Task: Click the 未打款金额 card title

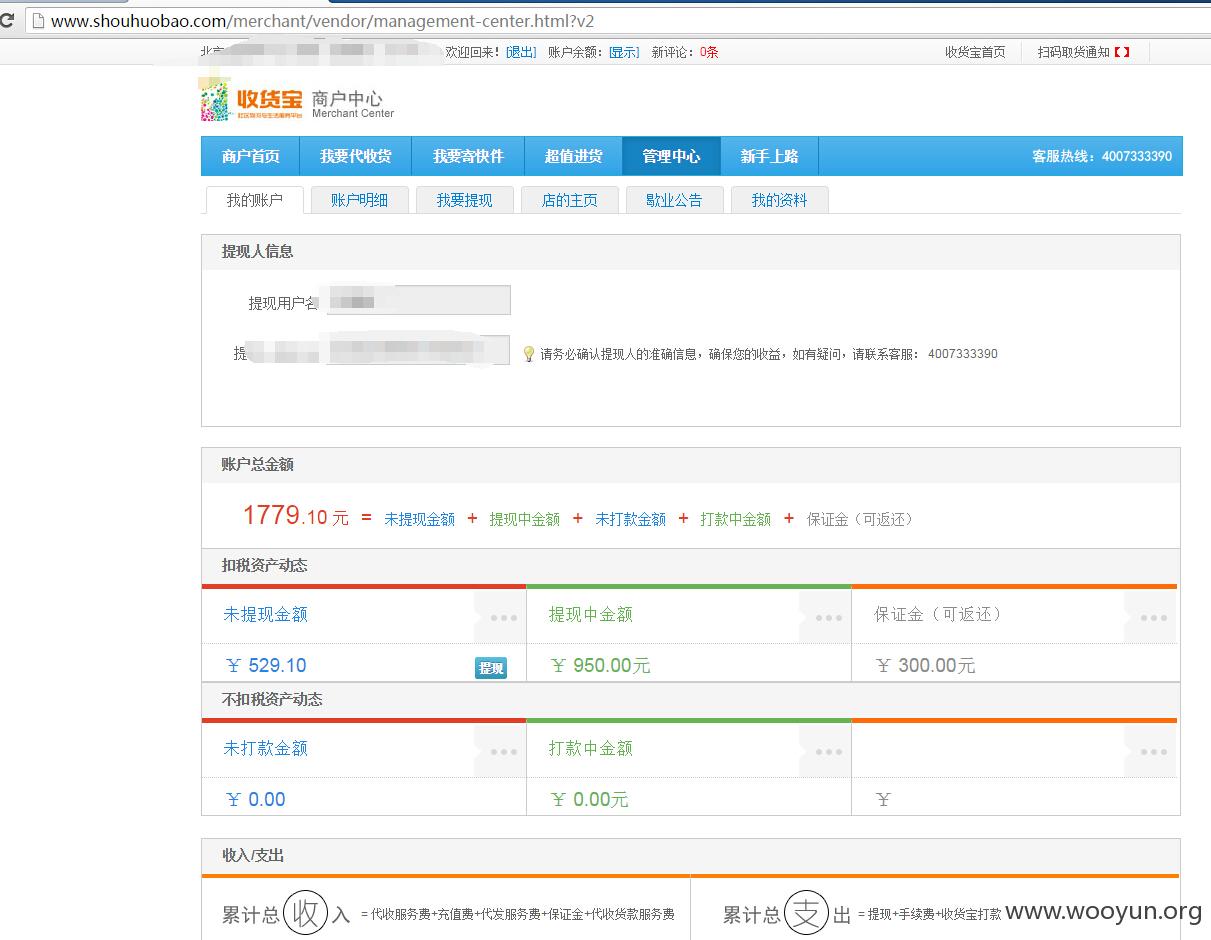Action: click(265, 748)
